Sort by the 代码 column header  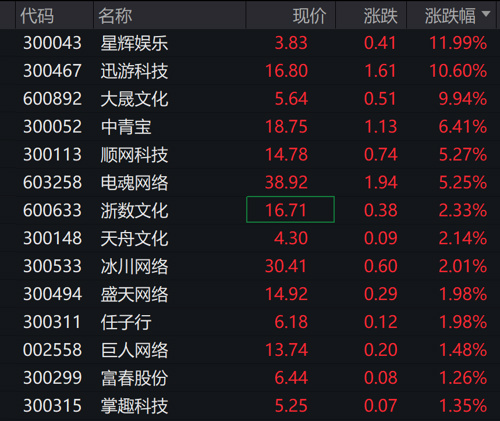coord(37,16)
